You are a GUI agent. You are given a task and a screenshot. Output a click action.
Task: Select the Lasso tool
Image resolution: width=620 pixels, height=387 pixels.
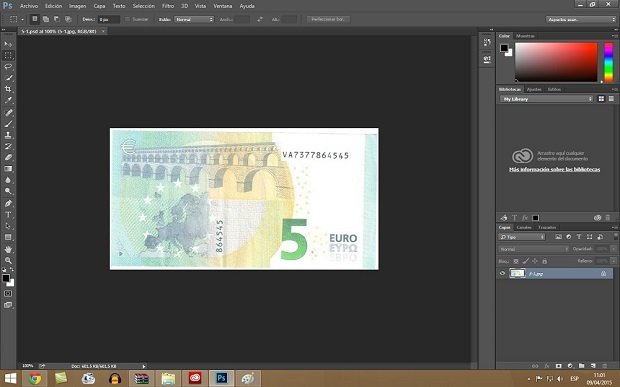(x=8, y=67)
